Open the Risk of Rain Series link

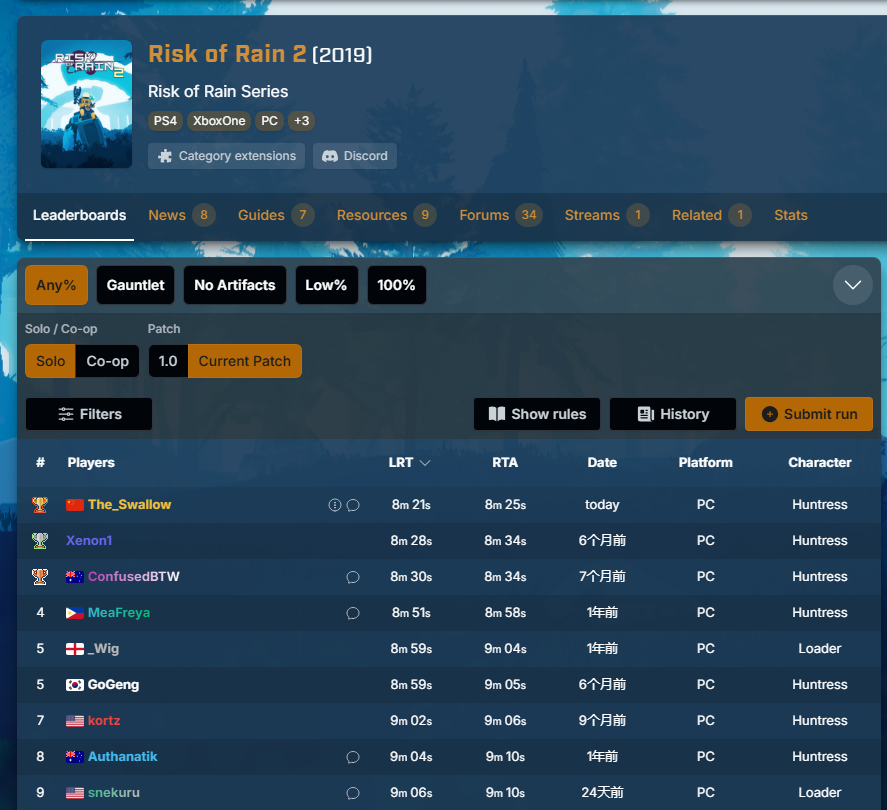coord(218,92)
